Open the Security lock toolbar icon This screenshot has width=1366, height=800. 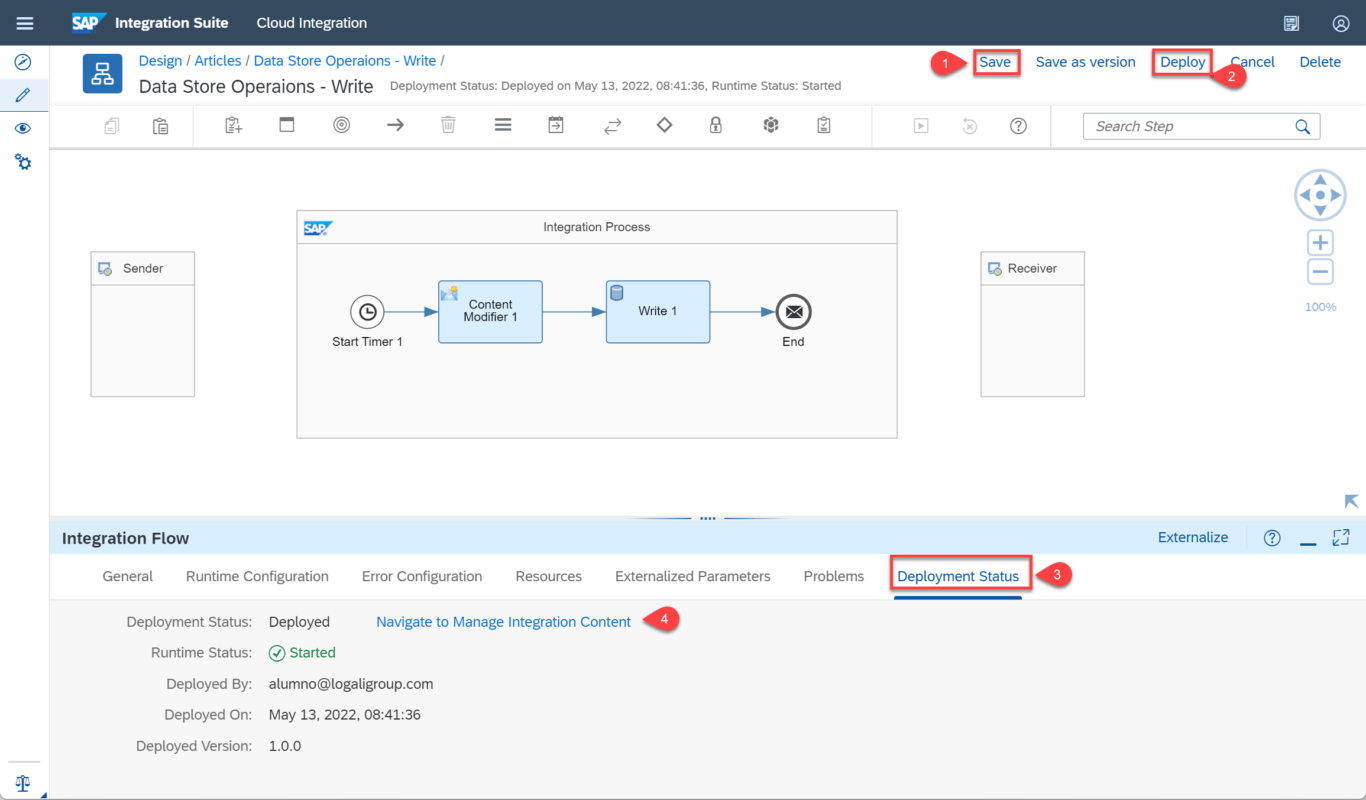[716, 125]
